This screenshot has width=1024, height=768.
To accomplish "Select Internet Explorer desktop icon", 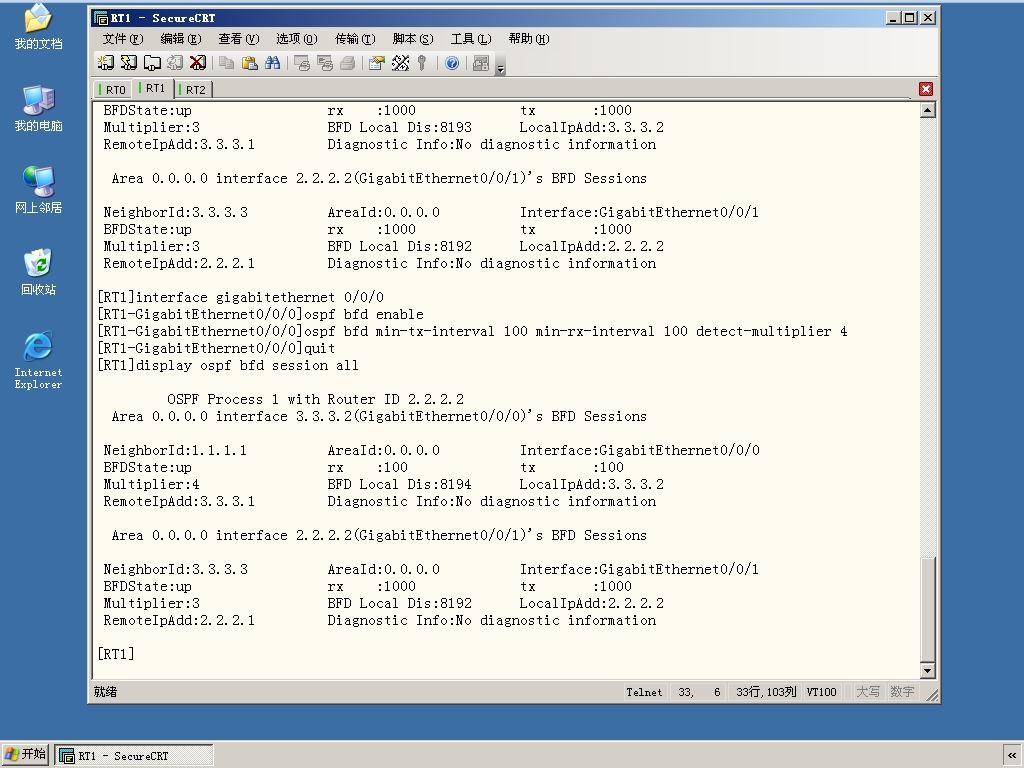I will coord(38,360).
